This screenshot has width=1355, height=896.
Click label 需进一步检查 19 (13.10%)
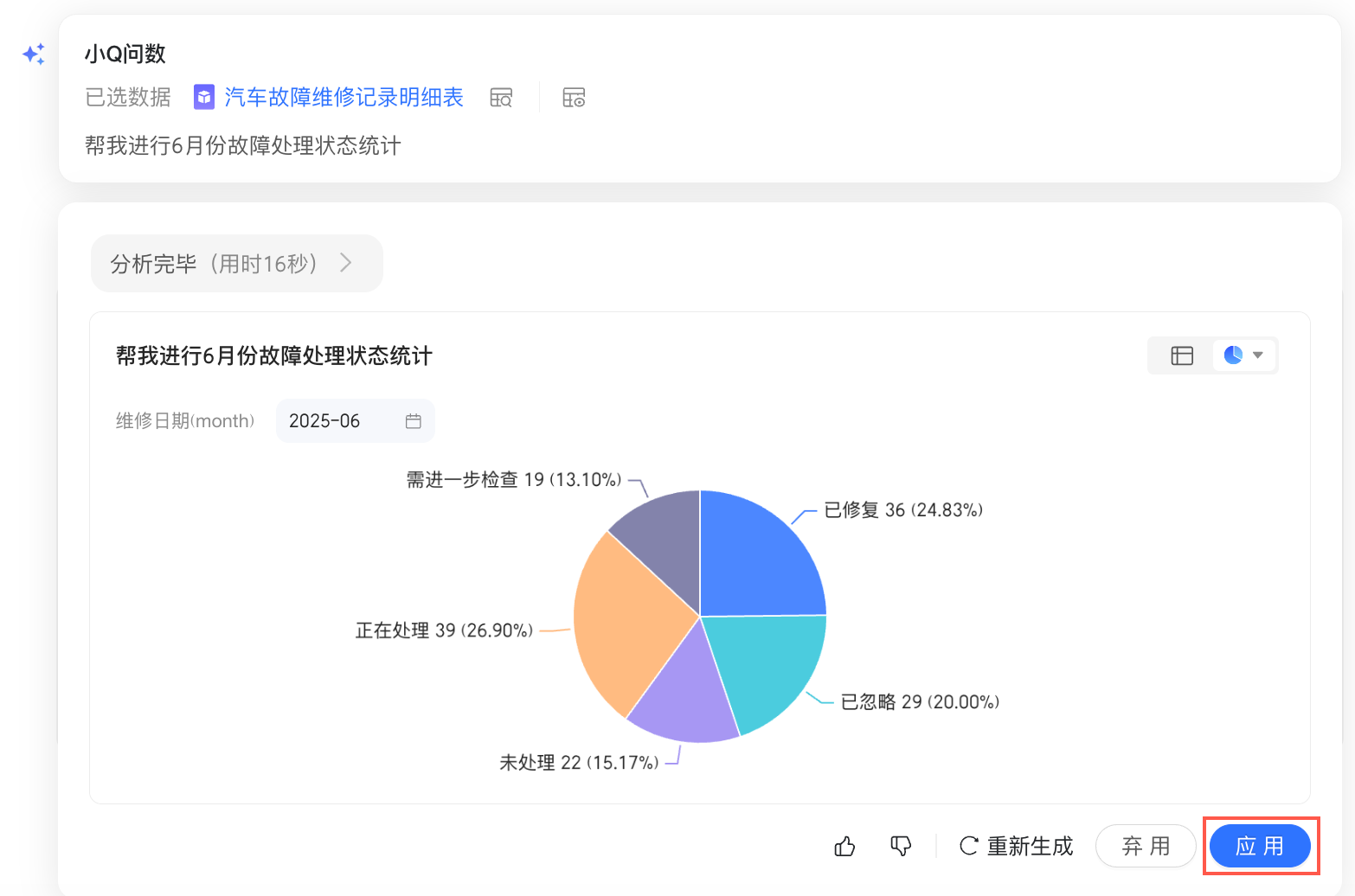[x=514, y=480]
